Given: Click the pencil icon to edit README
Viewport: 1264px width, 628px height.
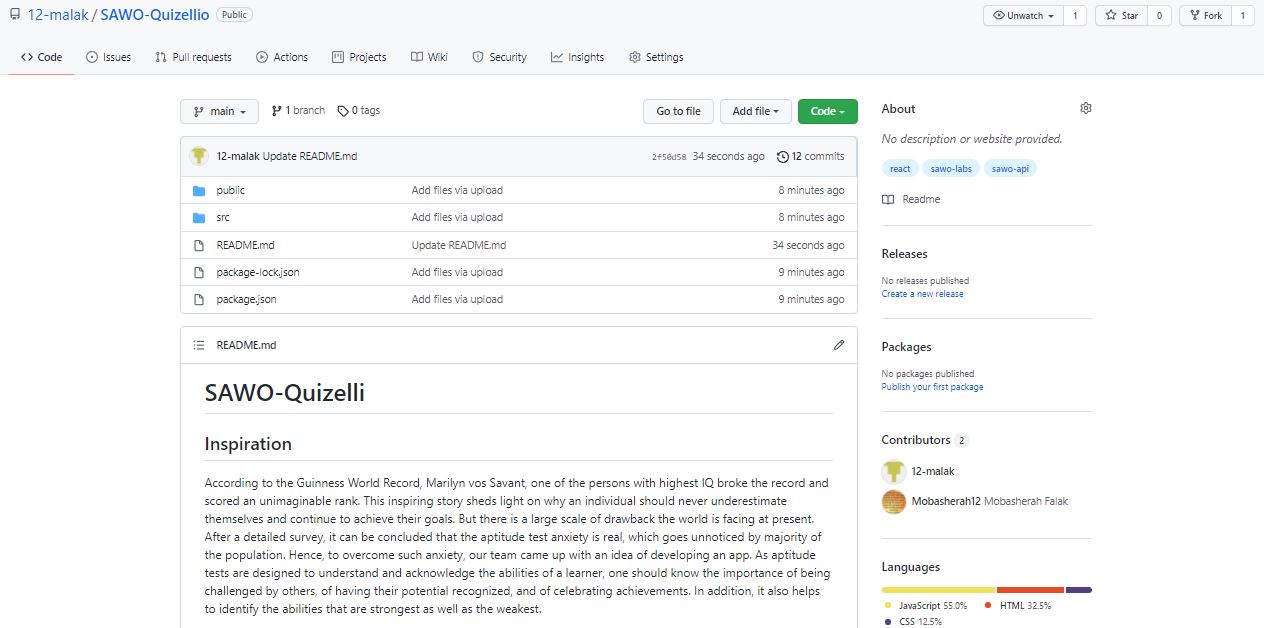Looking at the screenshot, I should (x=838, y=345).
